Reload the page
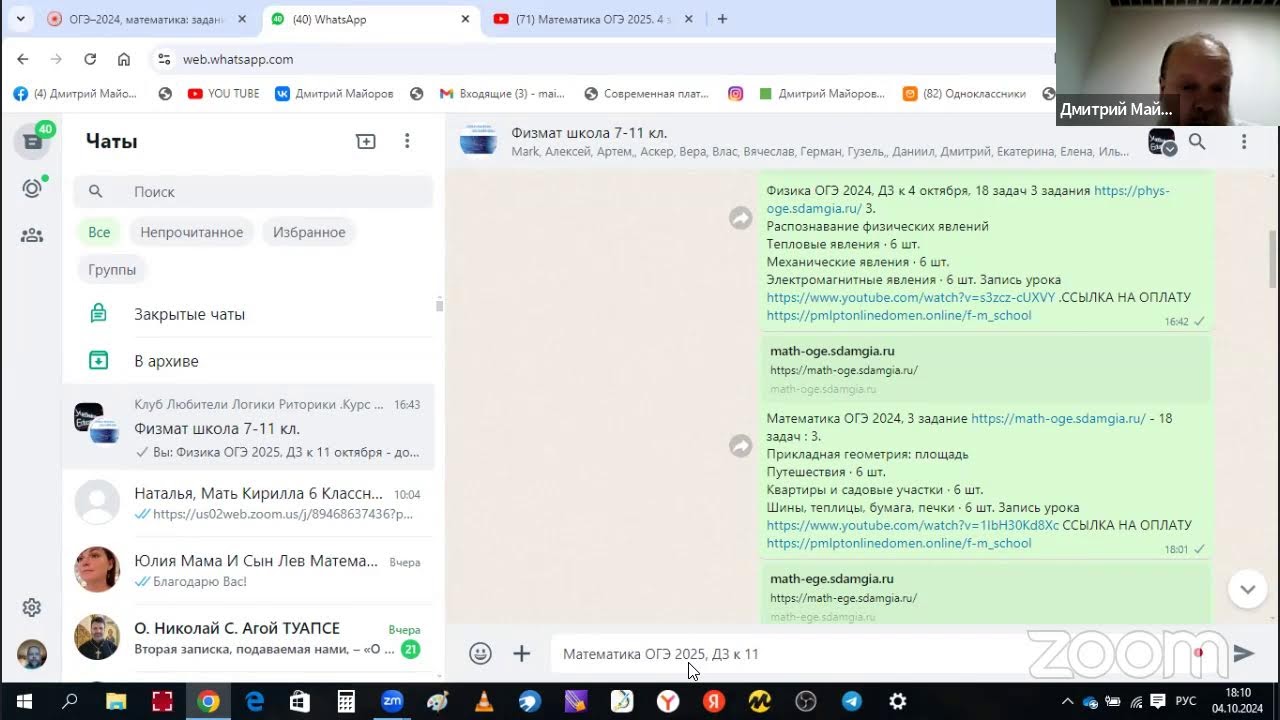This screenshot has height=720, width=1280. tap(90, 59)
